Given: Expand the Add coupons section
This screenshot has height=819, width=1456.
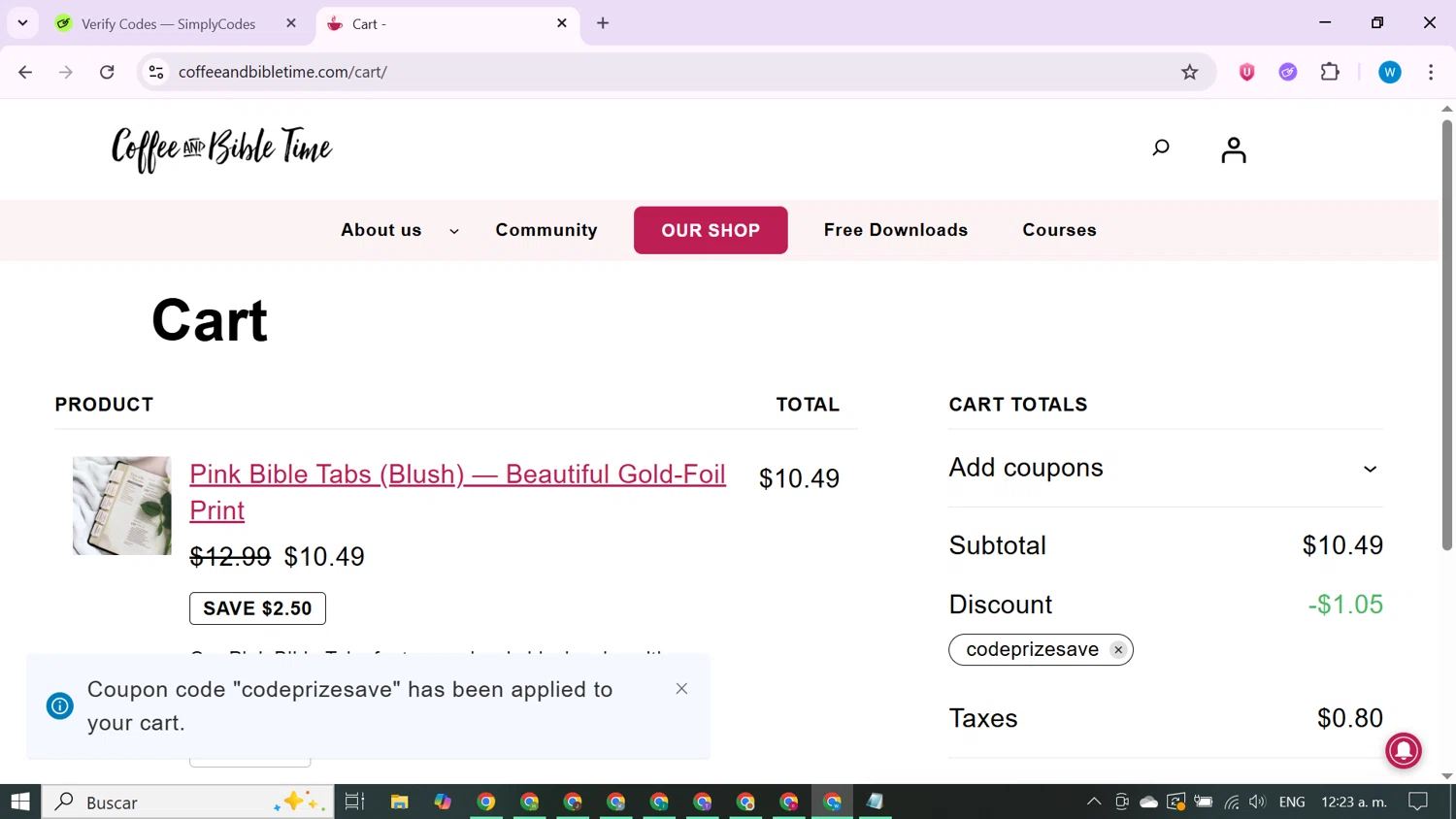Looking at the screenshot, I should tap(1166, 468).
